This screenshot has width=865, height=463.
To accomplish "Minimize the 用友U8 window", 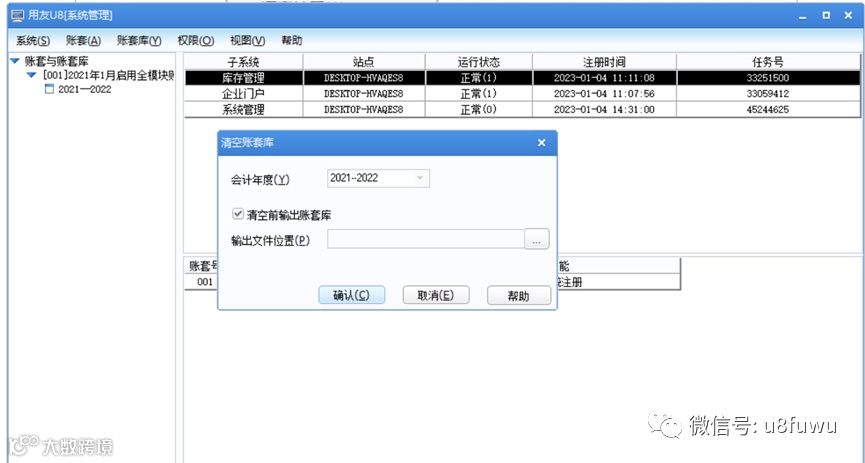I will (x=803, y=16).
